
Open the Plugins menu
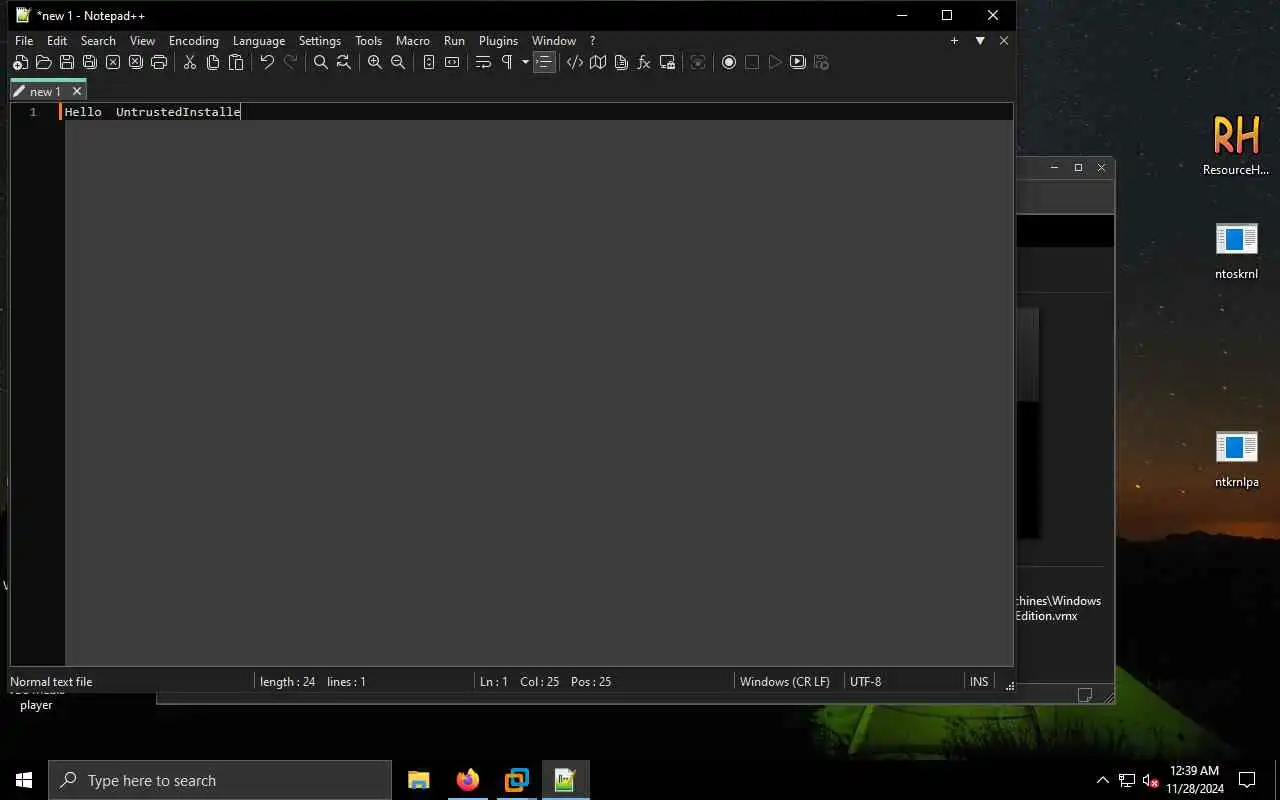(498, 41)
